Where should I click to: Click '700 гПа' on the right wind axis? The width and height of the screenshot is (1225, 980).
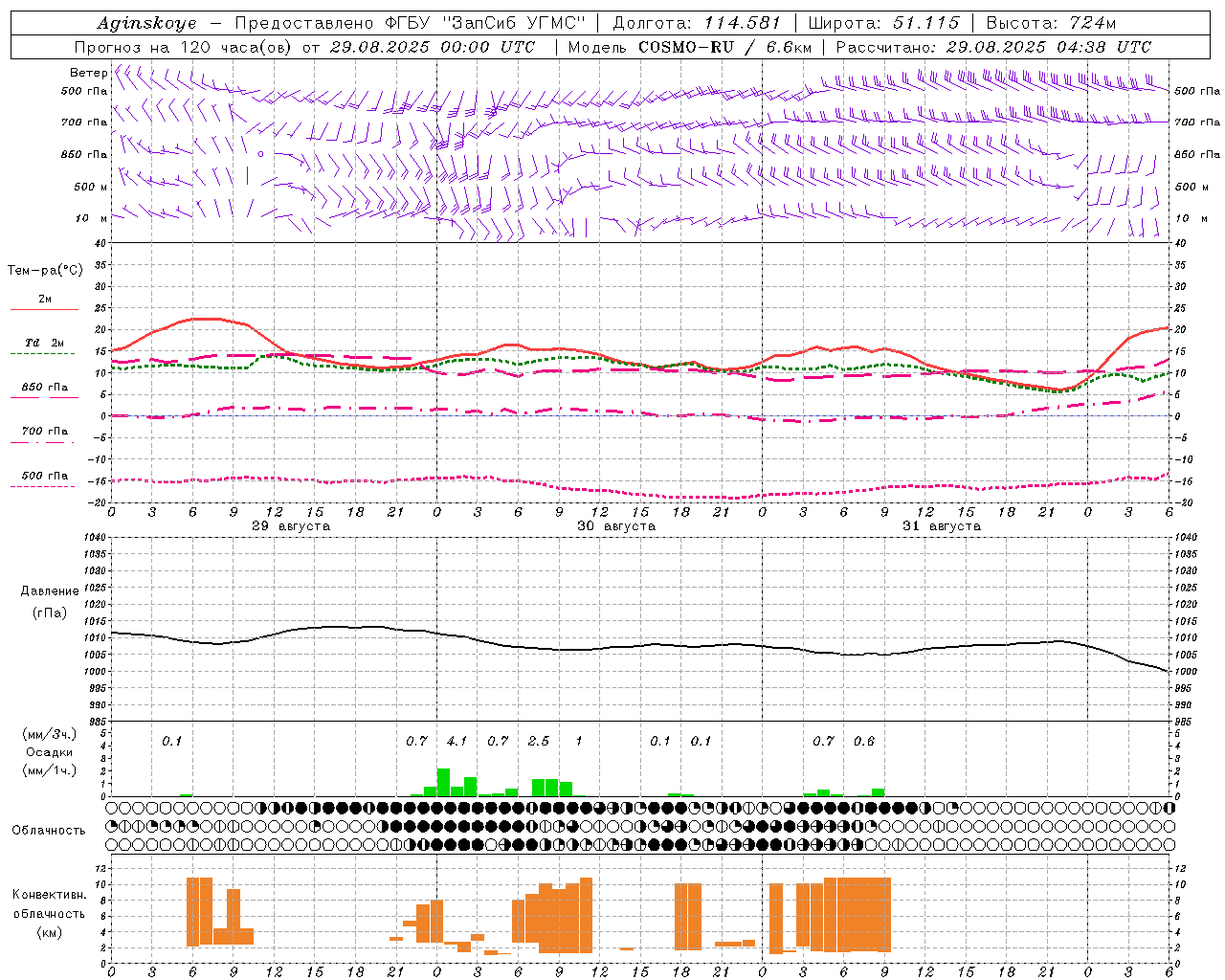(x=1197, y=122)
